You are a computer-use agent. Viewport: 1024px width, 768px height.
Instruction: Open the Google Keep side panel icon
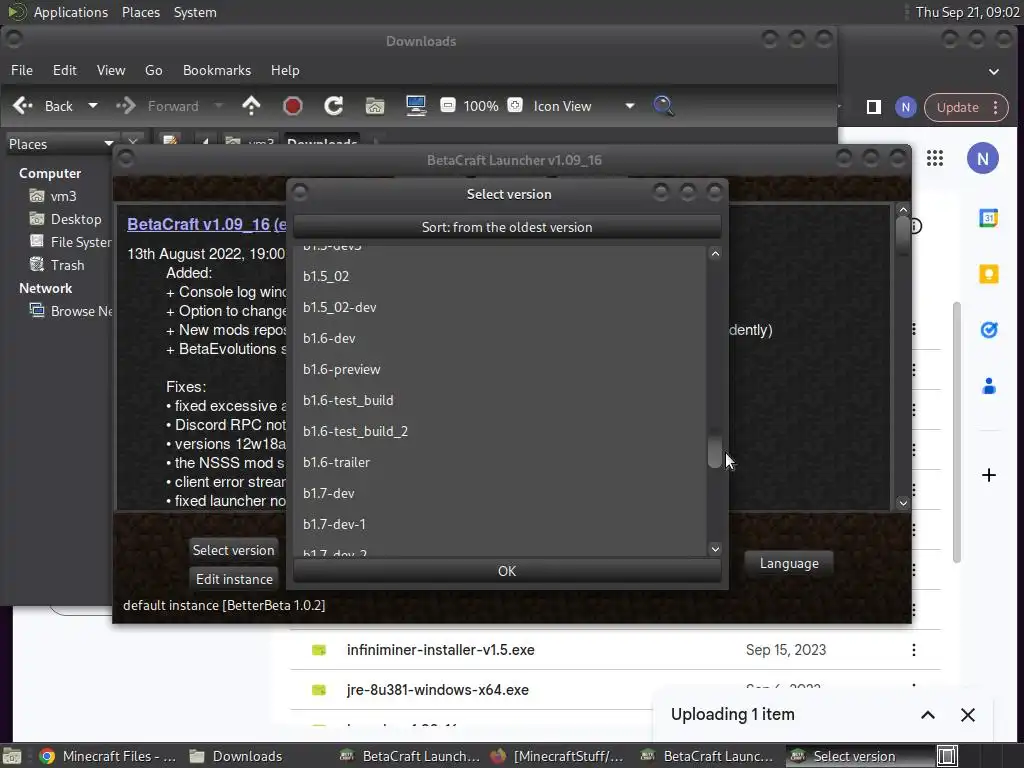click(x=989, y=274)
